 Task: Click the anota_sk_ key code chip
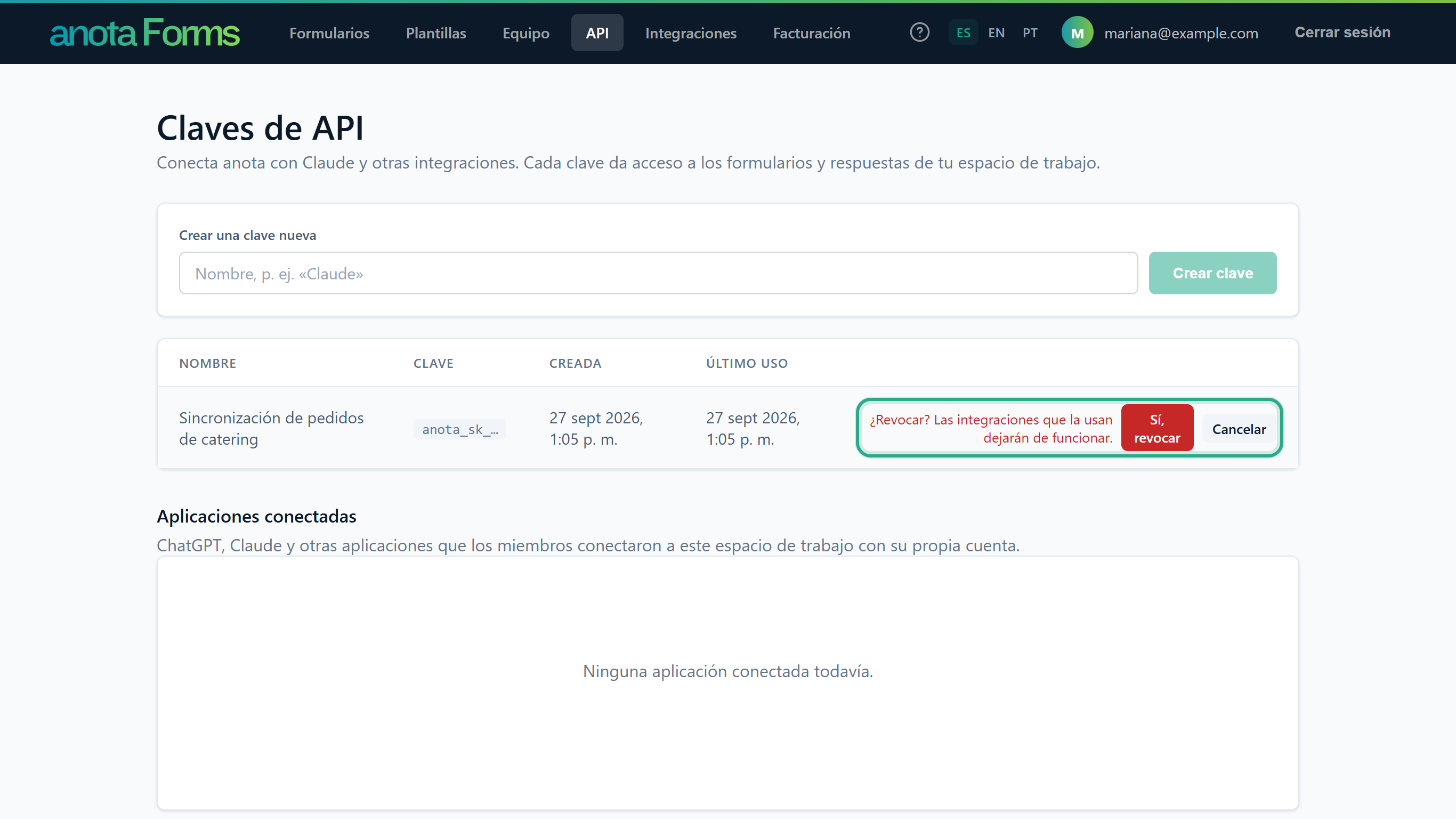point(459,429)
